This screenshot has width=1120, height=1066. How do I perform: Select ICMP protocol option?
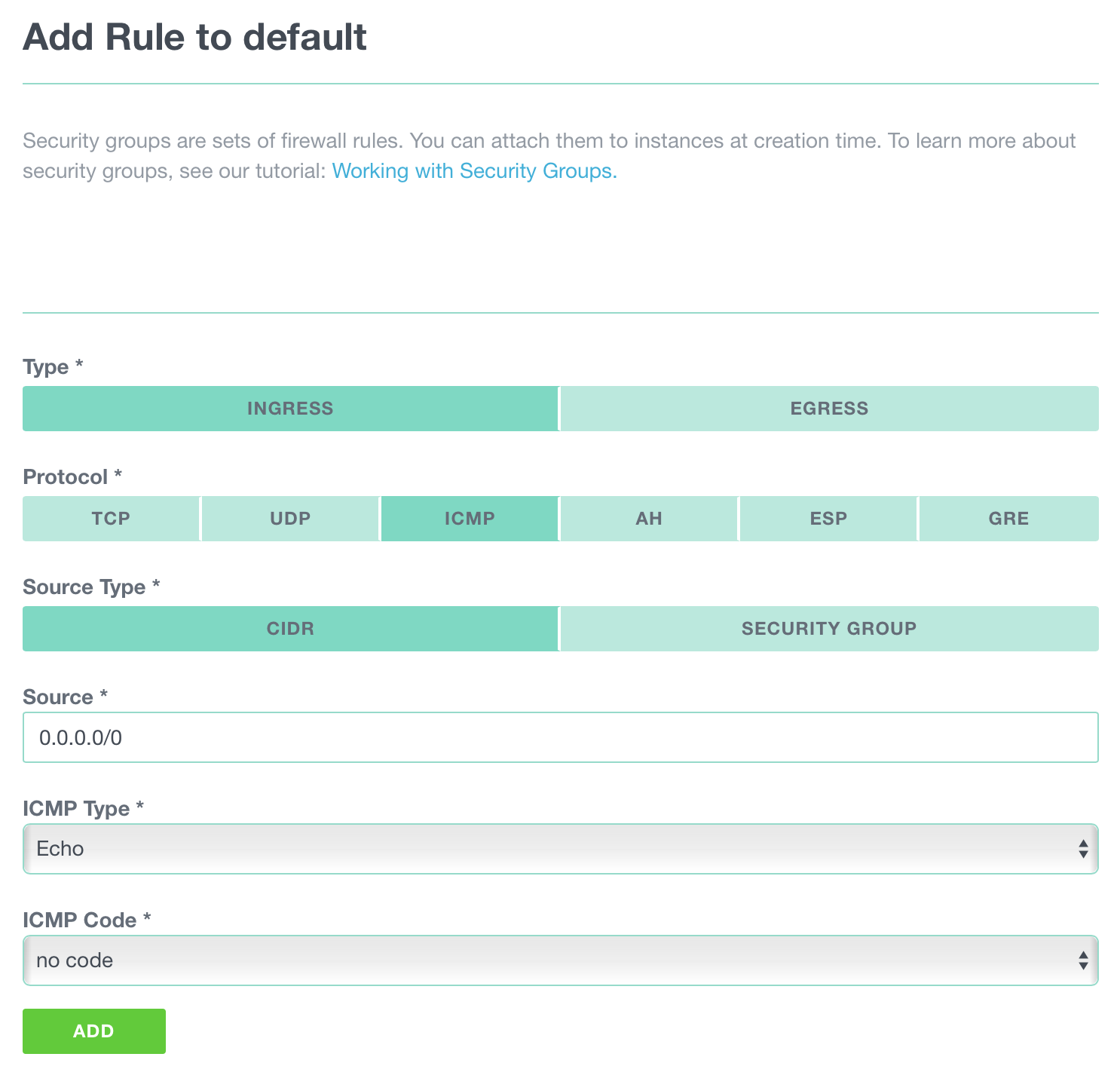pos(470,519)
